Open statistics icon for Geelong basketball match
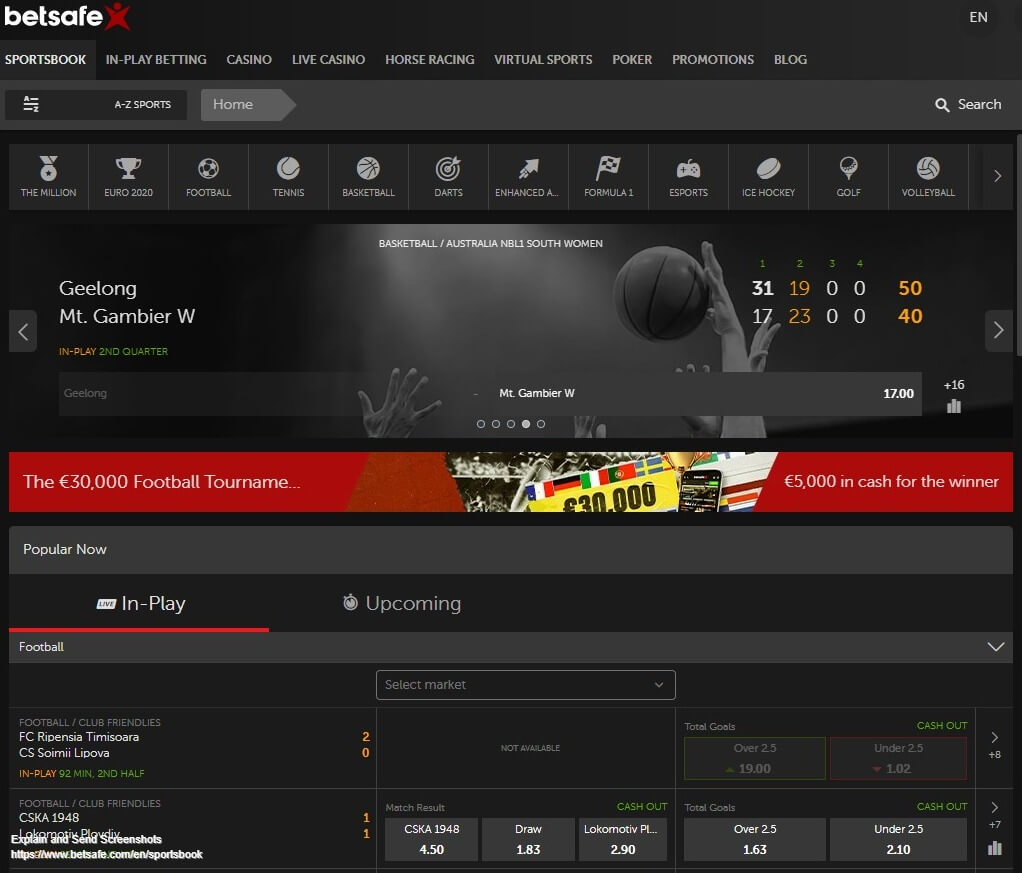The height and width of the screenshot is (873, 1022). pos(954,406)
